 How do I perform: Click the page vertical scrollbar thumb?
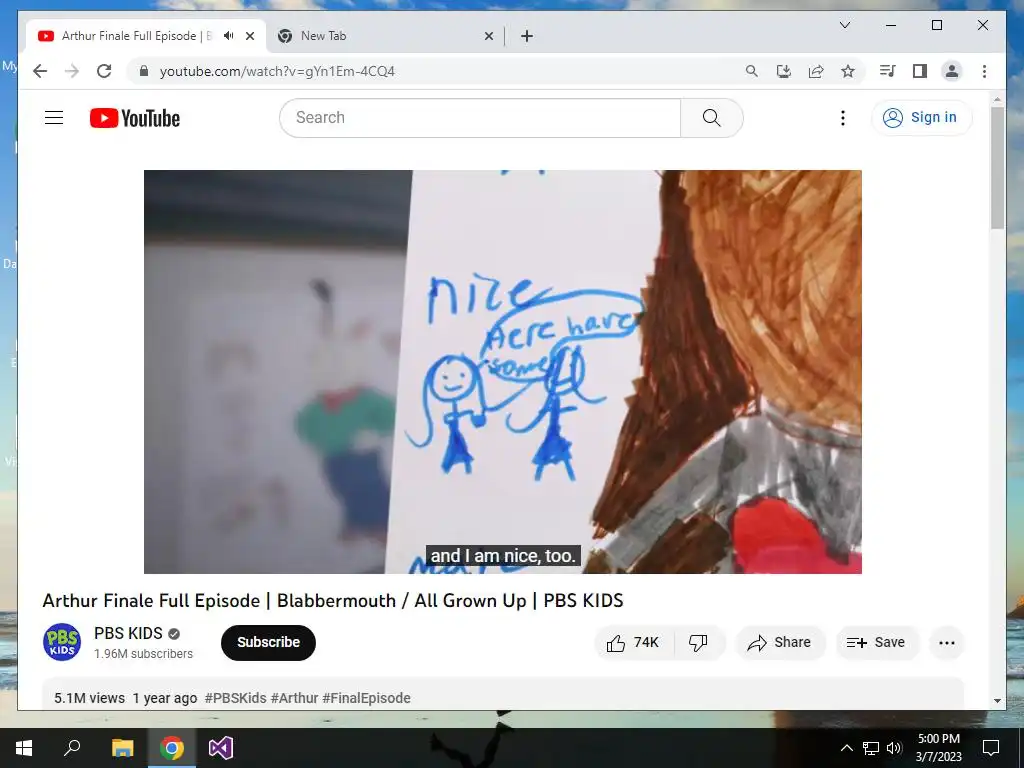tap(997, 168)
